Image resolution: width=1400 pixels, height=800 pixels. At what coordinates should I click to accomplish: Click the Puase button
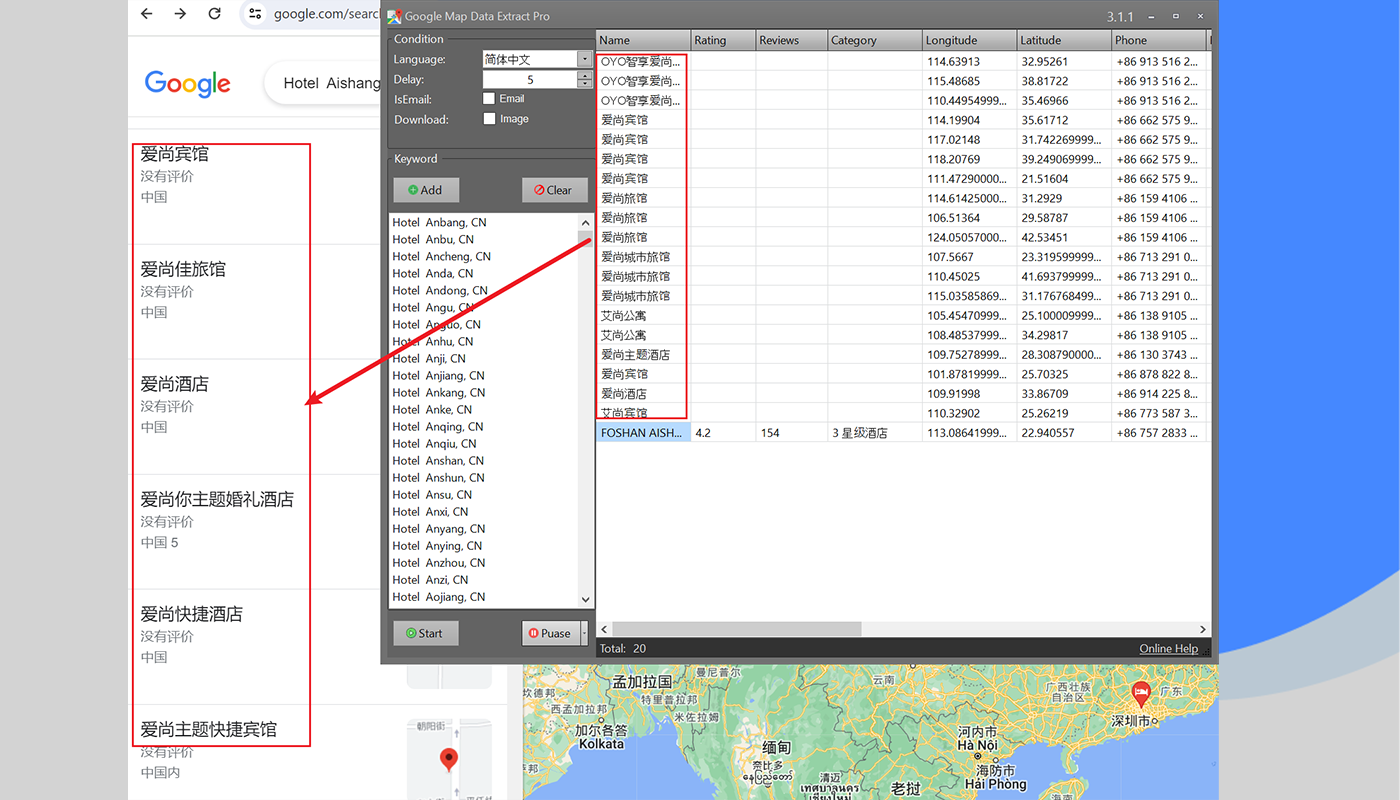point(550,633)
